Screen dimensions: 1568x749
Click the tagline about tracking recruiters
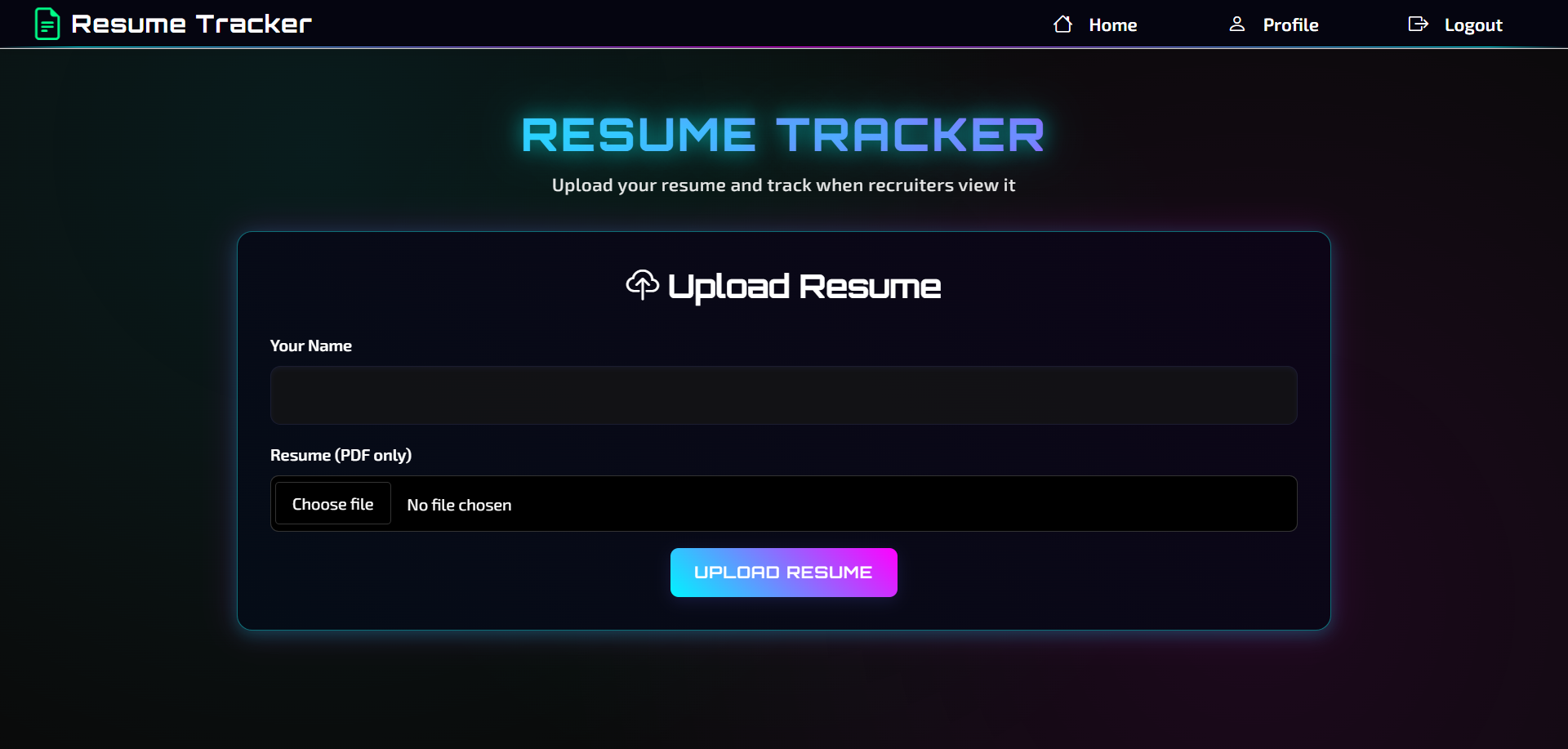coord(783,185)
